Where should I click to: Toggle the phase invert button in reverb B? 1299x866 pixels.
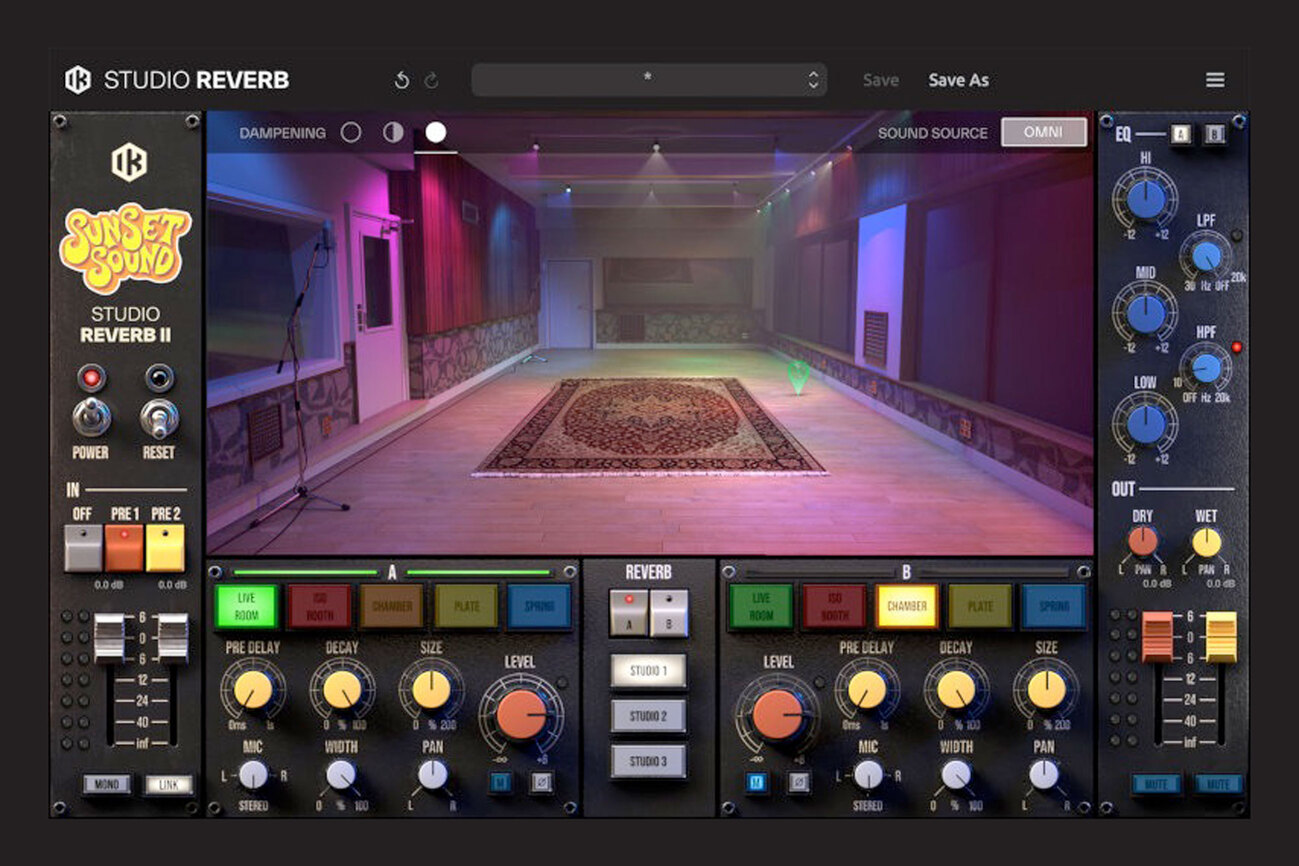(798, 782)
